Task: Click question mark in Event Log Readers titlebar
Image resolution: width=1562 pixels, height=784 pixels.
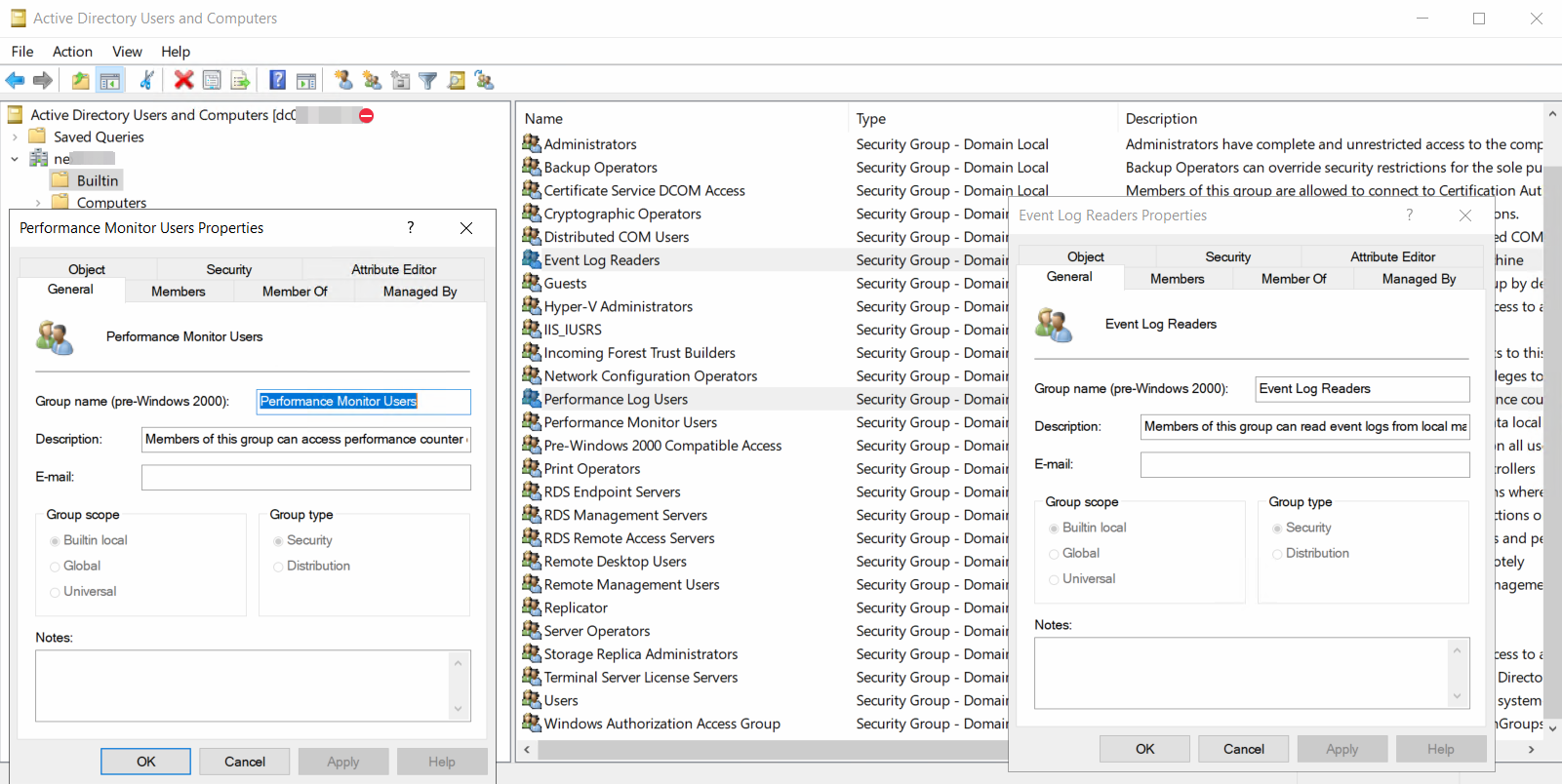Action: (1409, 215)
